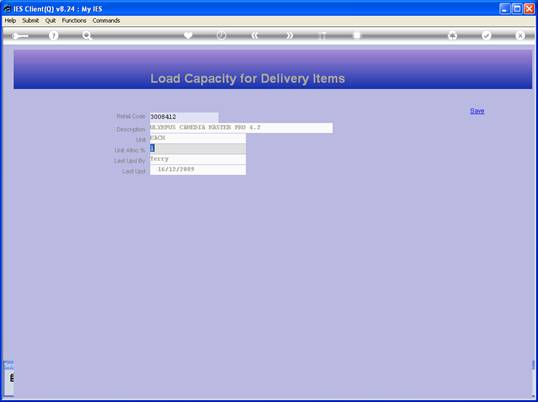Click the Description text field
Screen dimensions: 538x402
[241, 128]
